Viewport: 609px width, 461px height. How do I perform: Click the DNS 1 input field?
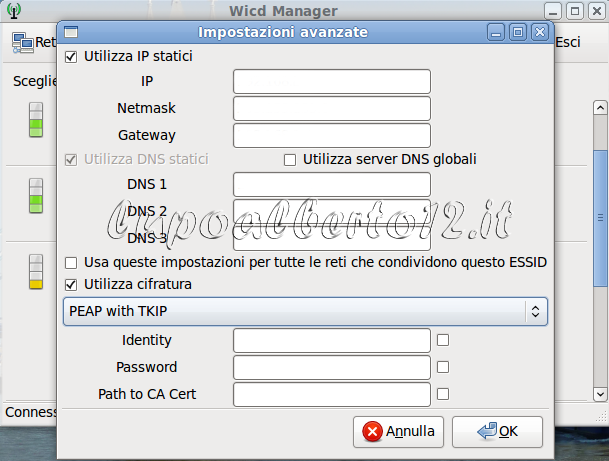[x=332, y=184]
